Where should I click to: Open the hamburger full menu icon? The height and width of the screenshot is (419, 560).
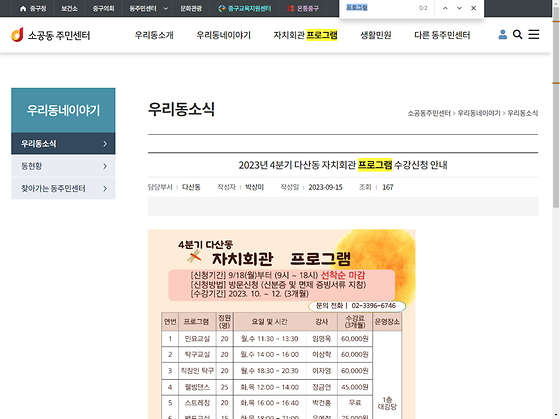point(534,34)
